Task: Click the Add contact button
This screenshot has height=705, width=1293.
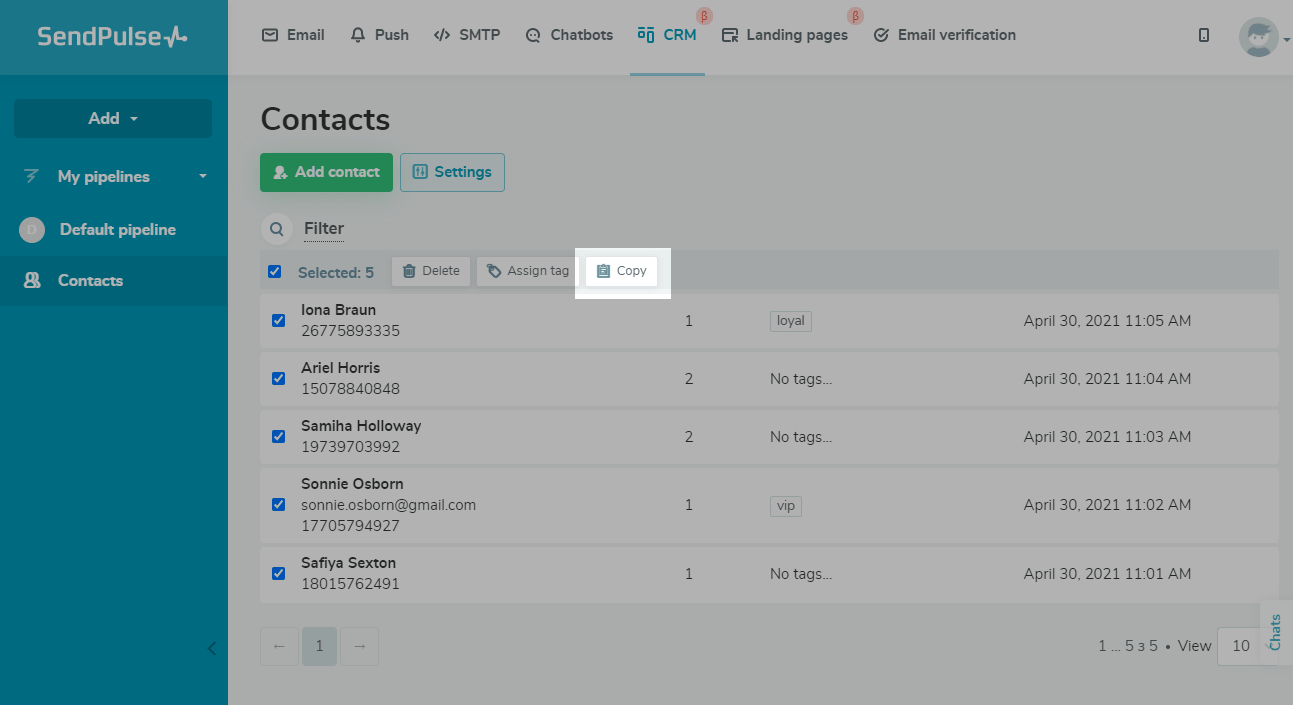Action: point(326,172)
